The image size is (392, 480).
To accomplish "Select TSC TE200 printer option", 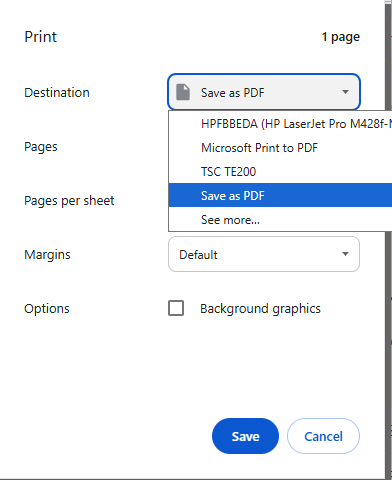I will click(x=280, y=172).
